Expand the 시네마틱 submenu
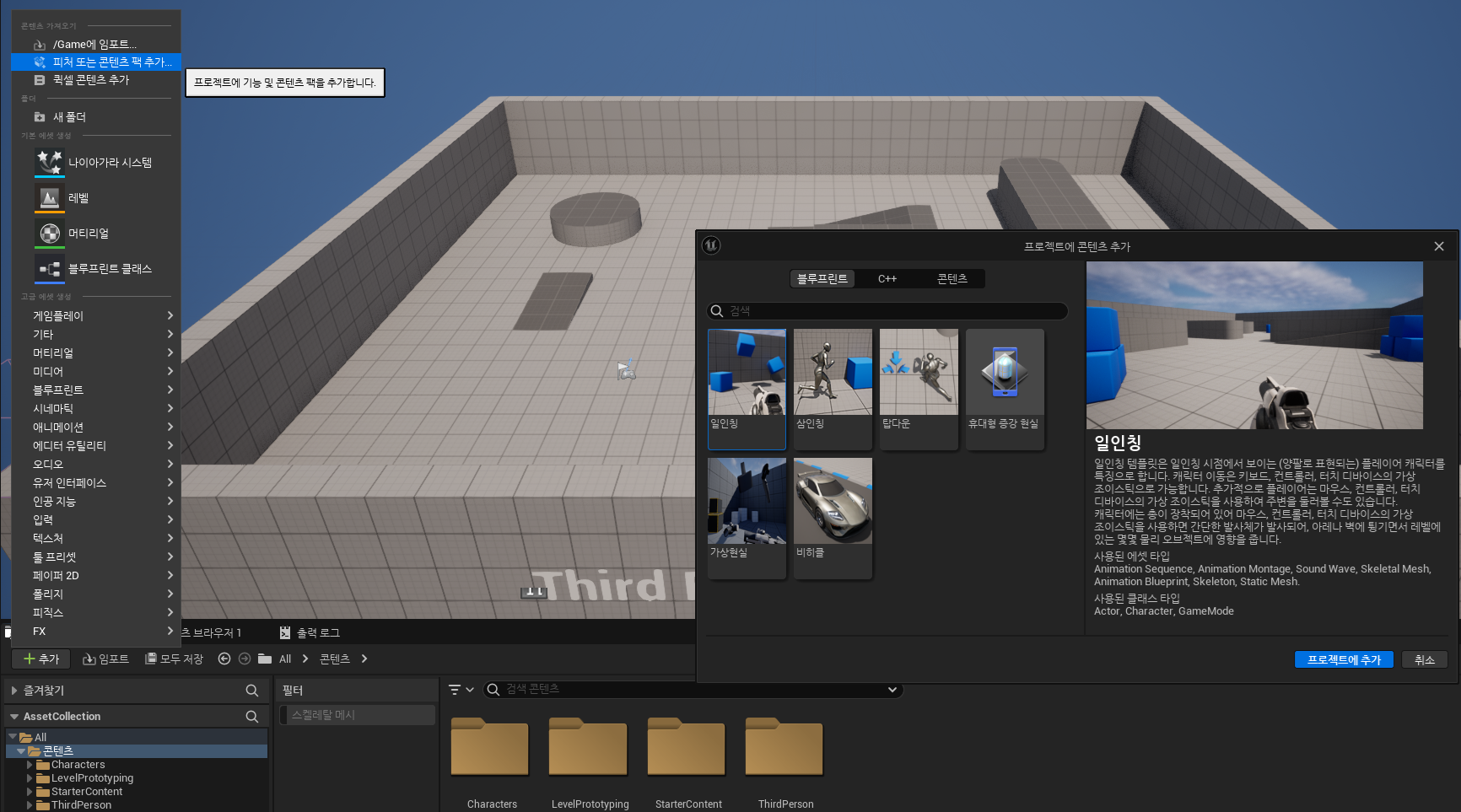The image size is (1461, 812). tap(95, 408)
